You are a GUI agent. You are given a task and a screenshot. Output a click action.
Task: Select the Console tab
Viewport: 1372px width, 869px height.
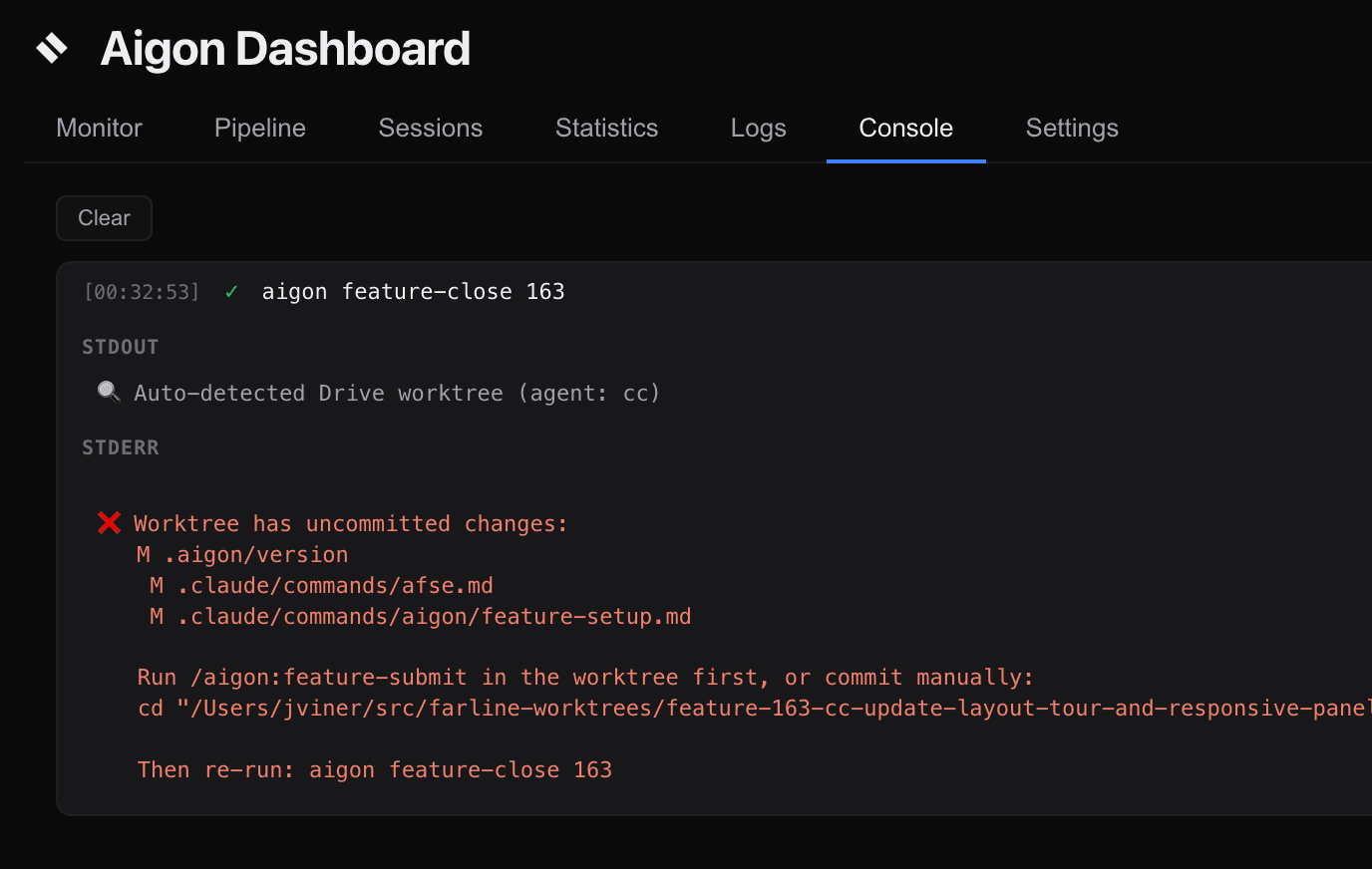pyautogui.click(x=905, y=129)
